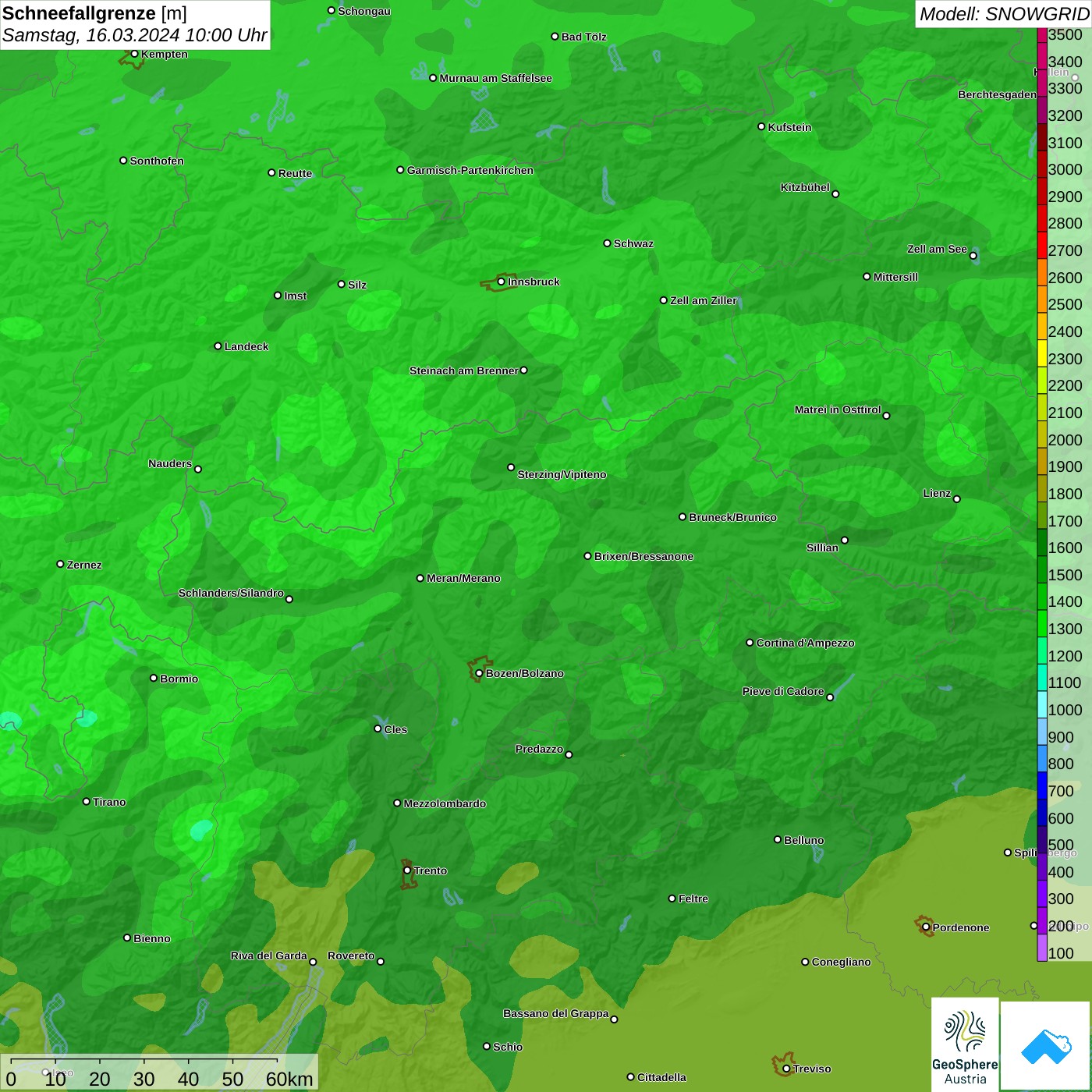Click the Schio label
This screenshot has height=1092, width=1092.
(x=508, y=1047)
